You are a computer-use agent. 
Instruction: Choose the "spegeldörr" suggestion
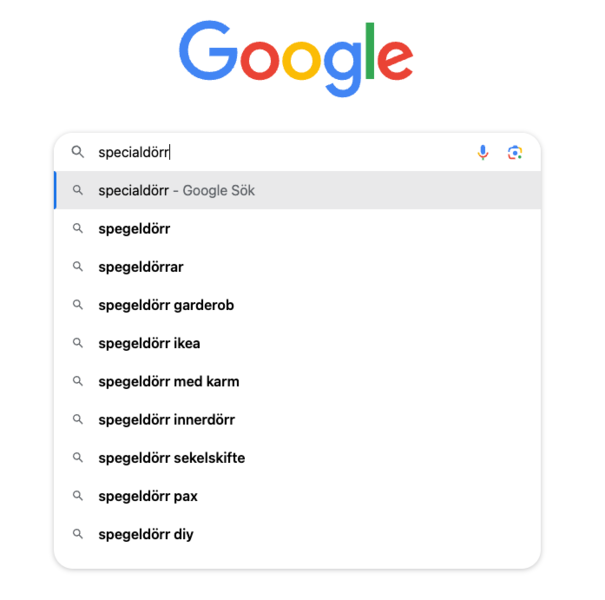(134, 229)
